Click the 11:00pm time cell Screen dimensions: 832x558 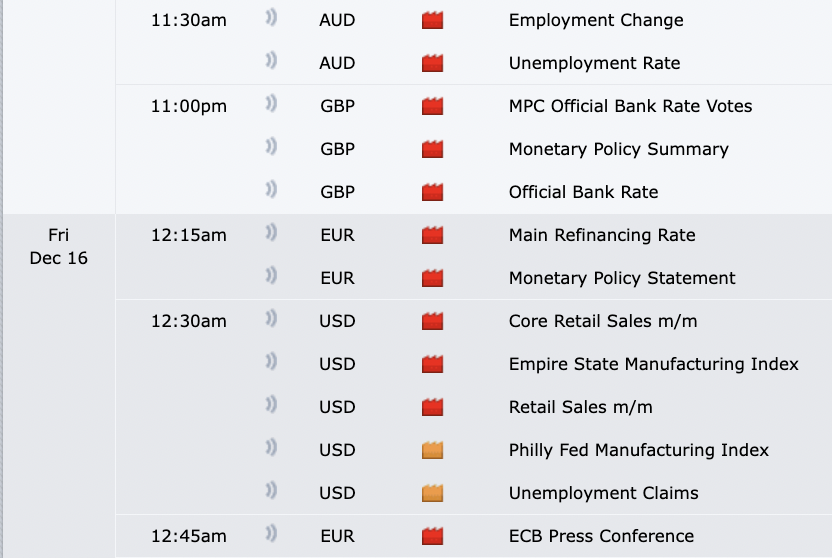189,106
